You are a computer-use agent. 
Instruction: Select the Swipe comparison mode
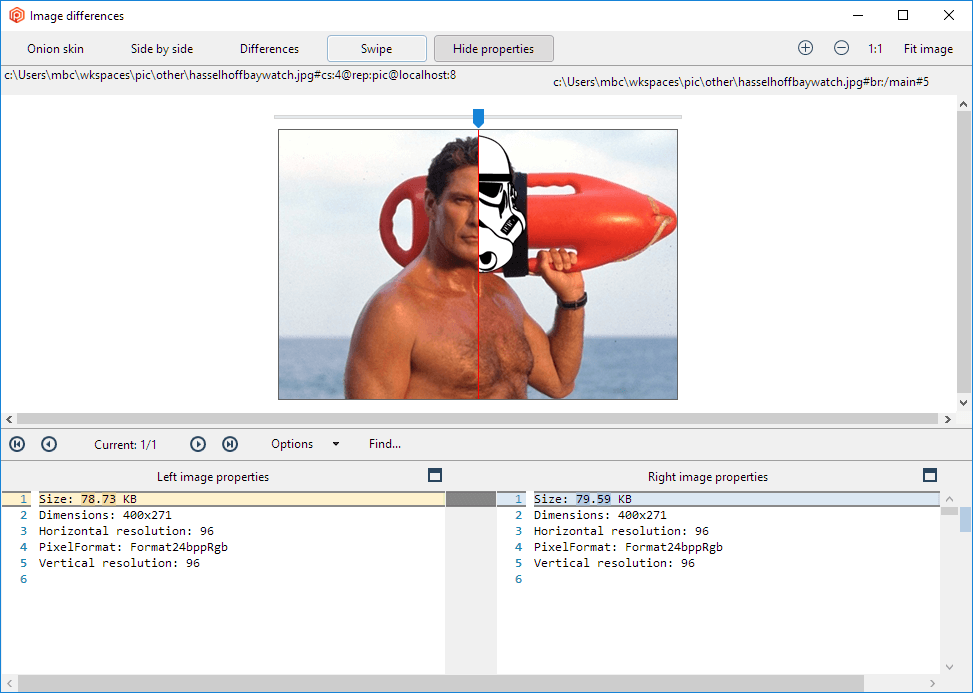[x=377, y=49]
